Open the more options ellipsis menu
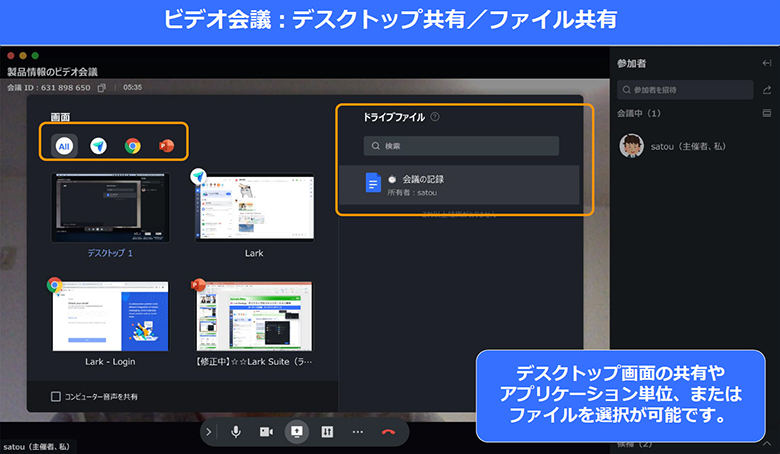The width and height of the screenshot is (780, 454). point(358,432)
